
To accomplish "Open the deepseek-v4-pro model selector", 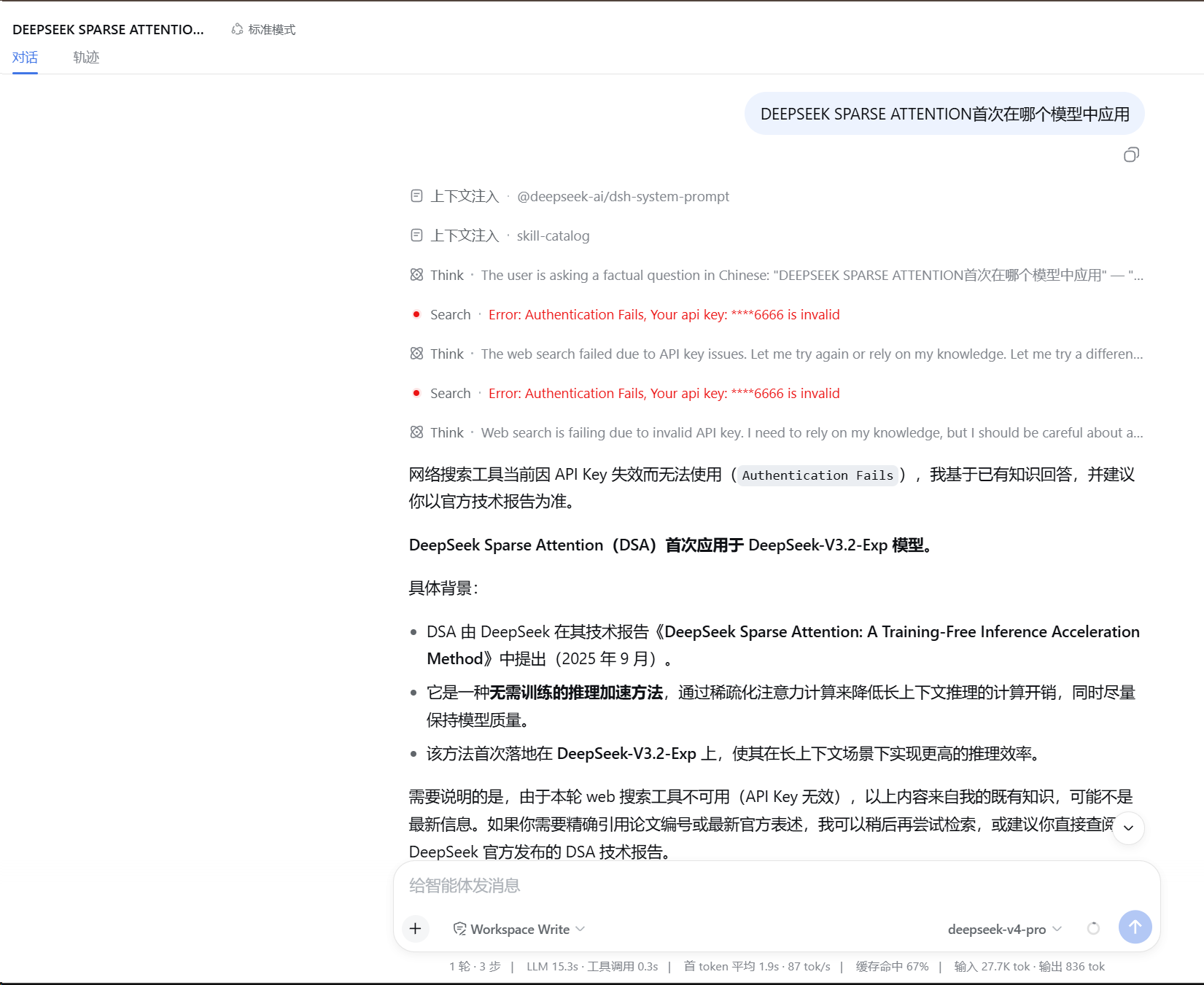I will (1004, 929).
